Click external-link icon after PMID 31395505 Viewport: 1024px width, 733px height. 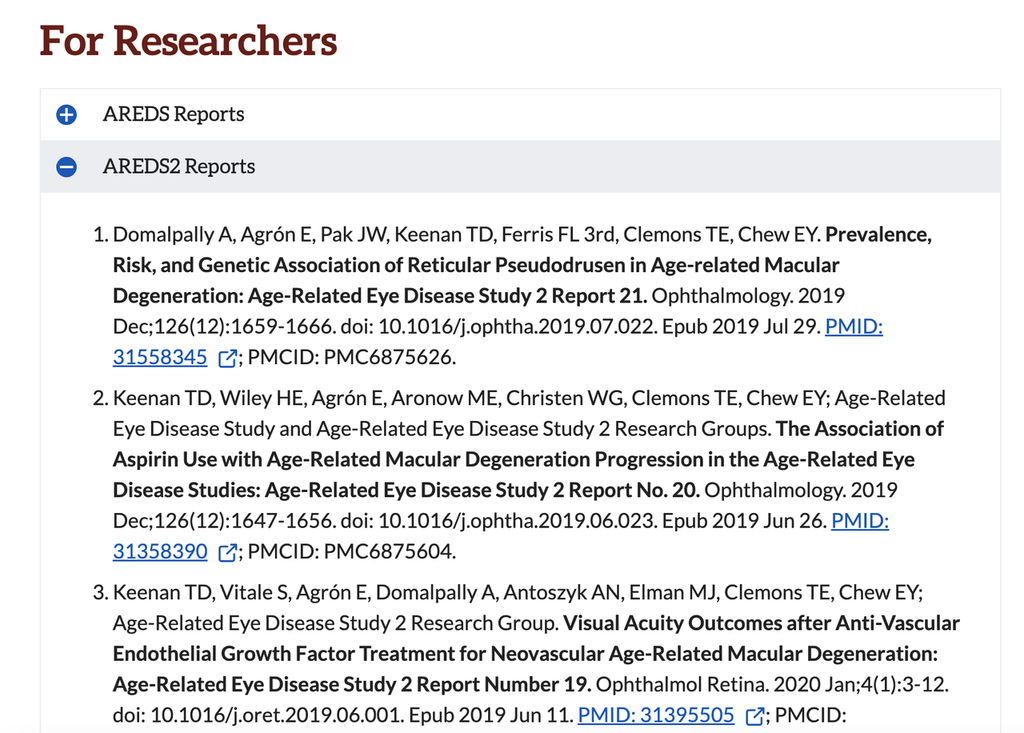coord(755,716)
